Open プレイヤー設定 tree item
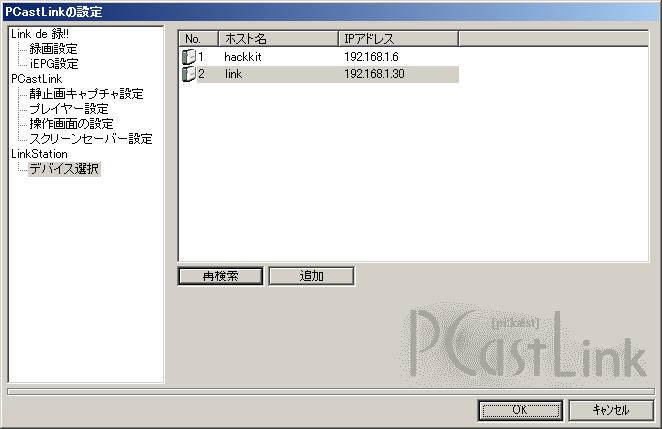This screenshot has height=429, width=662. click(x=69, y=109)
